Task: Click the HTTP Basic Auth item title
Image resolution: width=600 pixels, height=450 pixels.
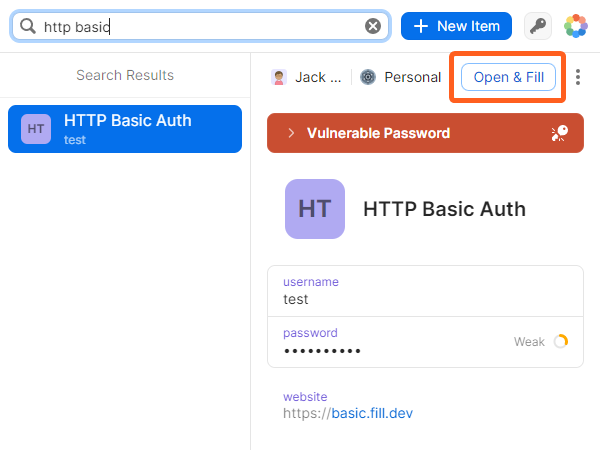Action: coord(444,209)
